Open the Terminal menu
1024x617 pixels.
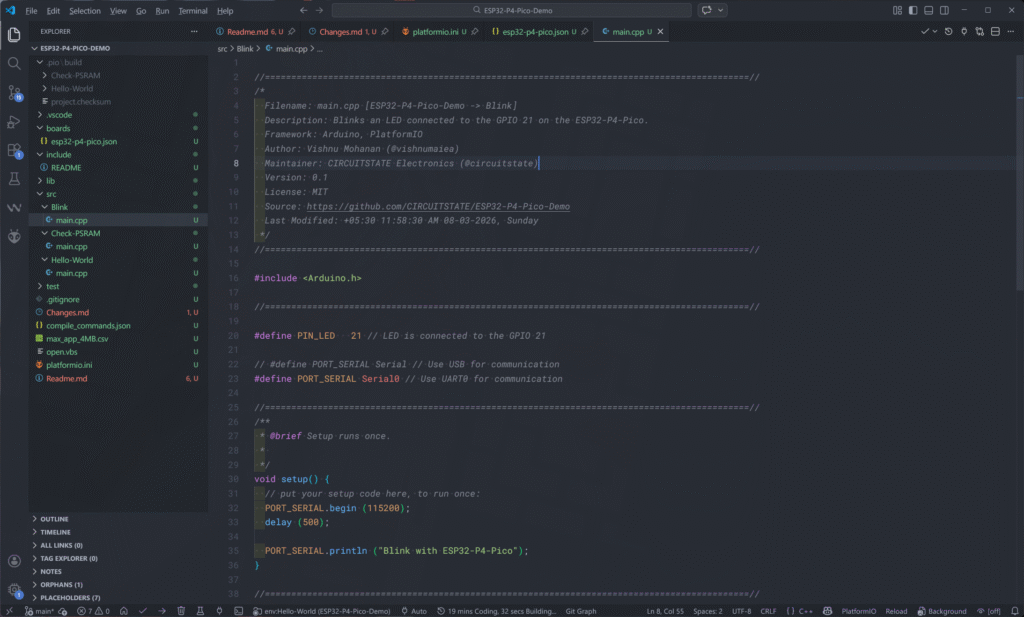(192, 11)
